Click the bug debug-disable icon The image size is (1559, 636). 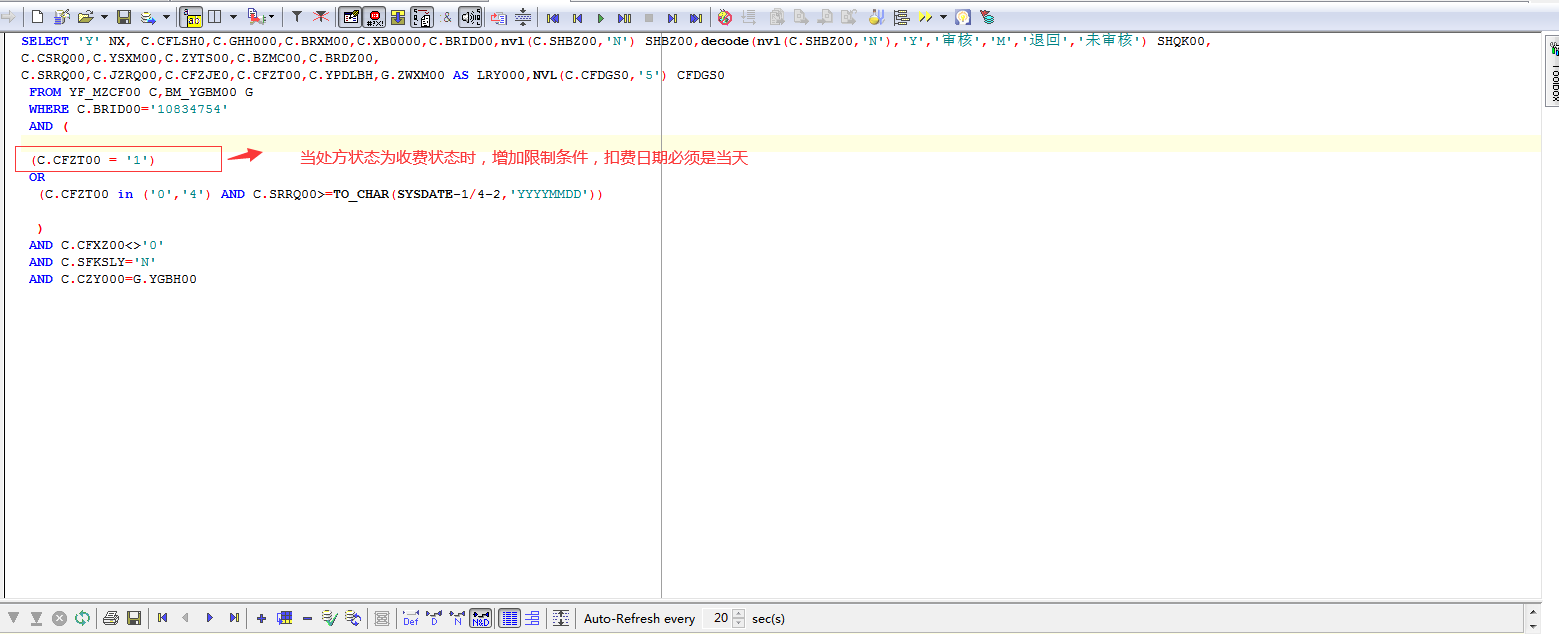[x=725, y=17]
